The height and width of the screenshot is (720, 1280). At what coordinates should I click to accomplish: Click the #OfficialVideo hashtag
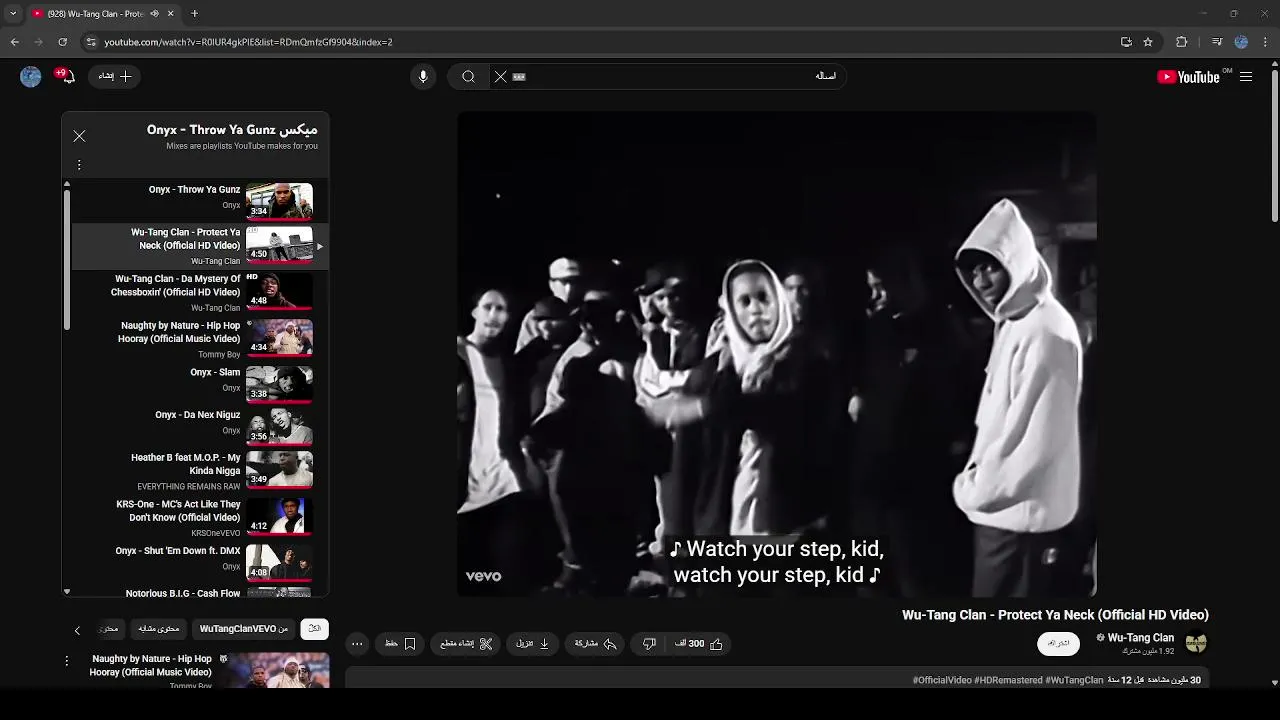942,680
